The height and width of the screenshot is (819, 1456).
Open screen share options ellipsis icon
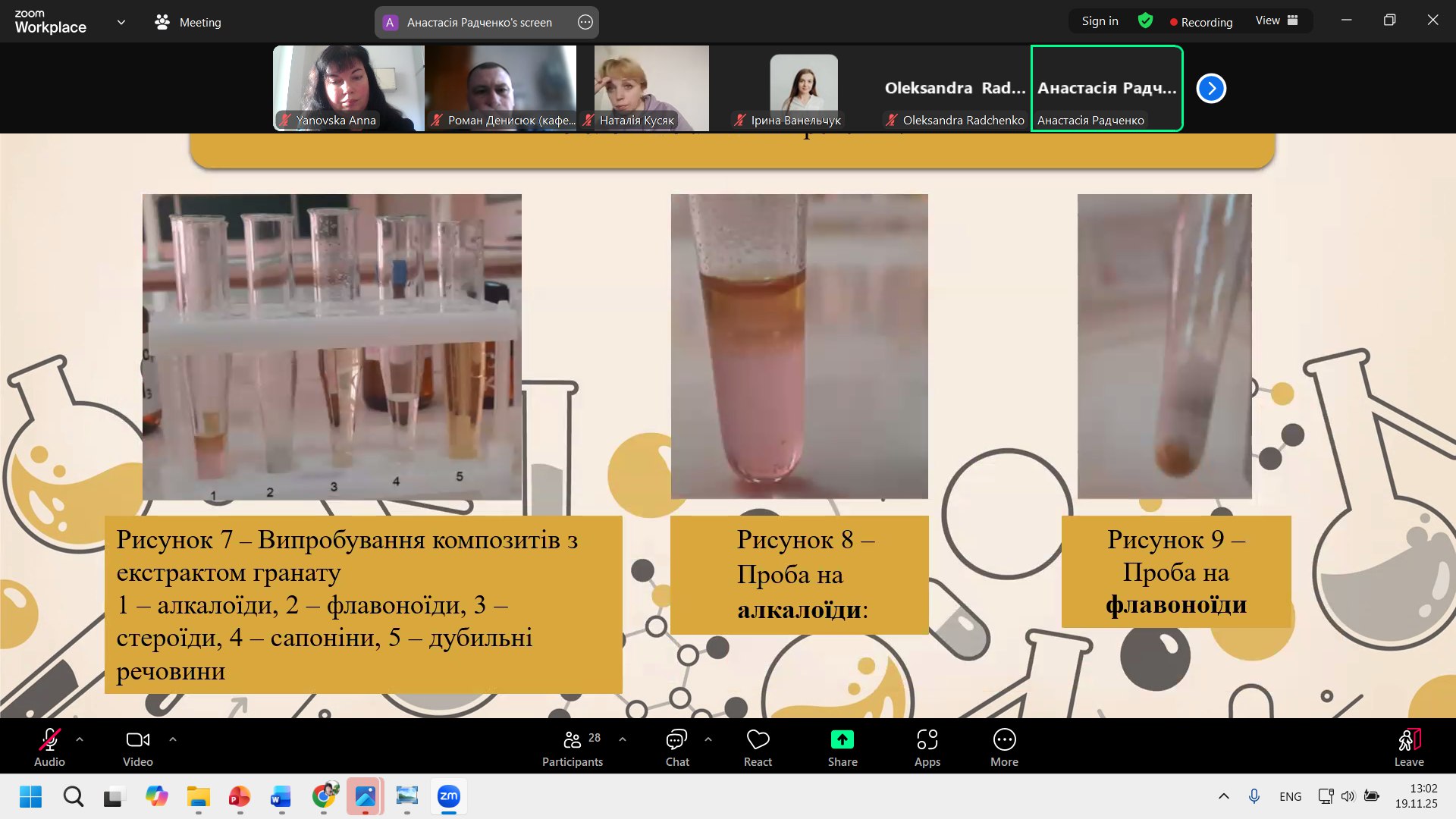click(585, 22)
